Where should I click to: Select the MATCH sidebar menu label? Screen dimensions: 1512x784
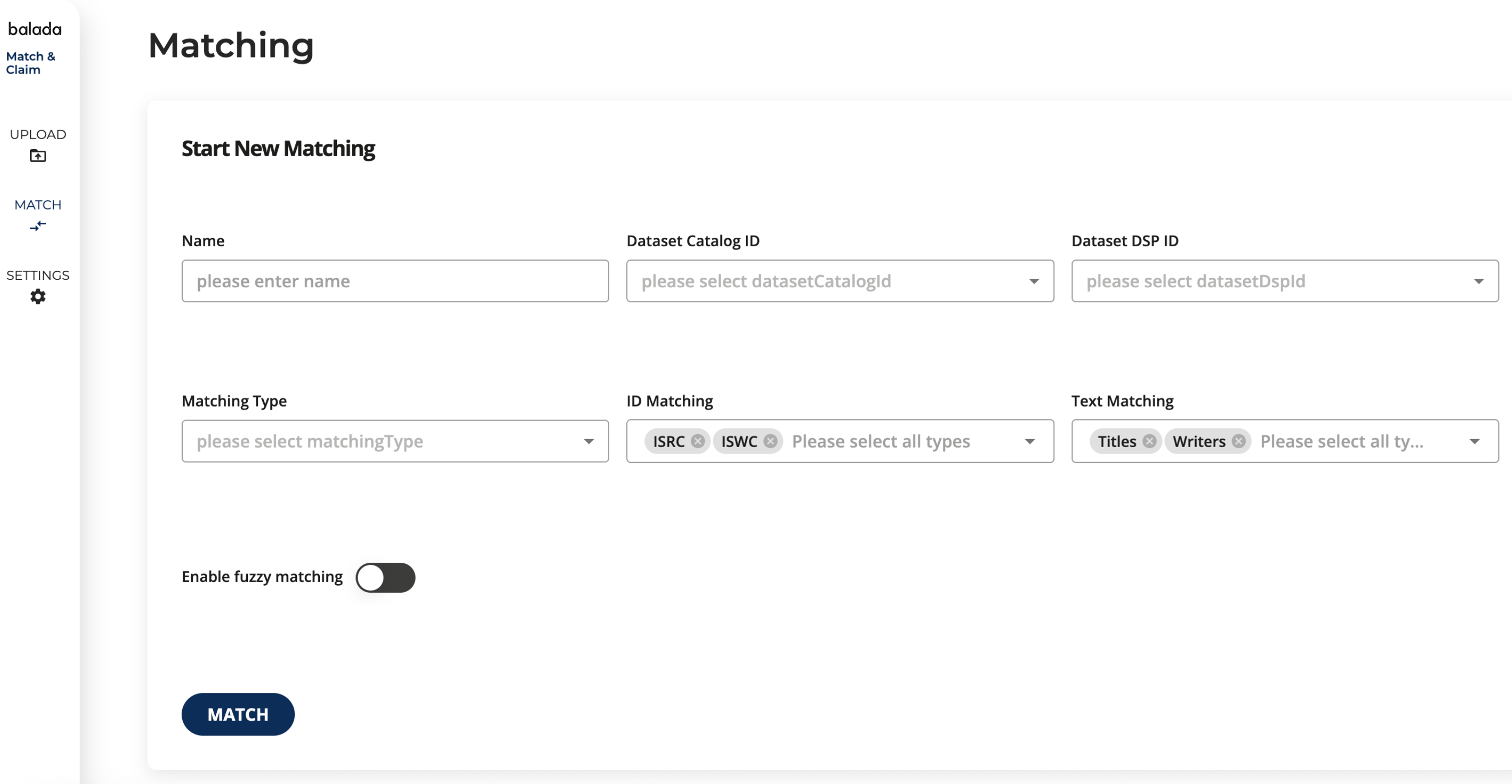coord(38,205)
